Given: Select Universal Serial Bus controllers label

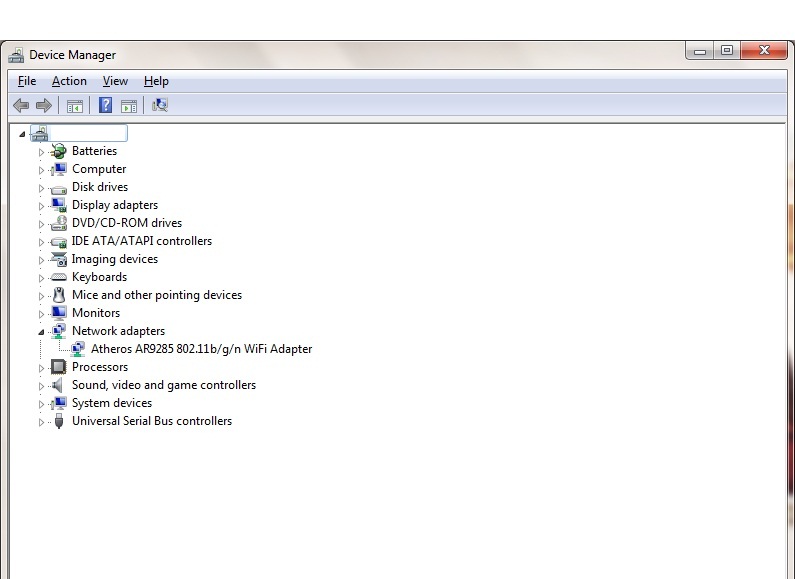Looking at the screenshot, I should (152, 421).
